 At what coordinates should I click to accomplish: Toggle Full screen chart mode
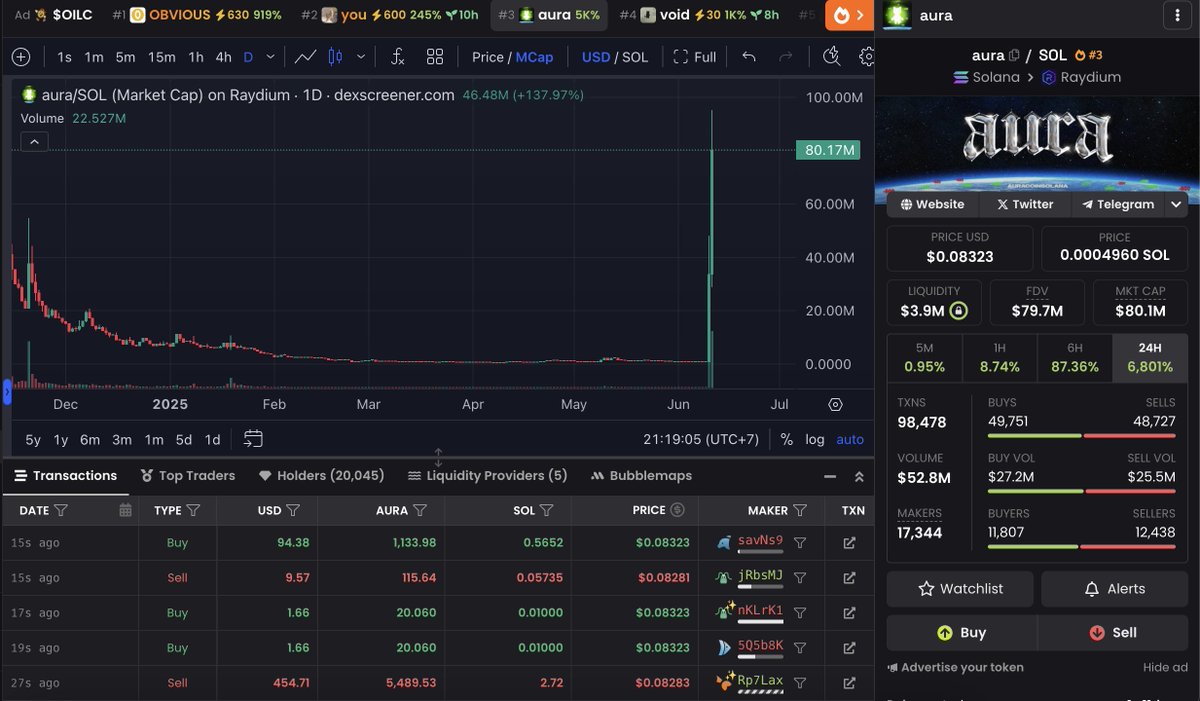(x=695, y=57)
